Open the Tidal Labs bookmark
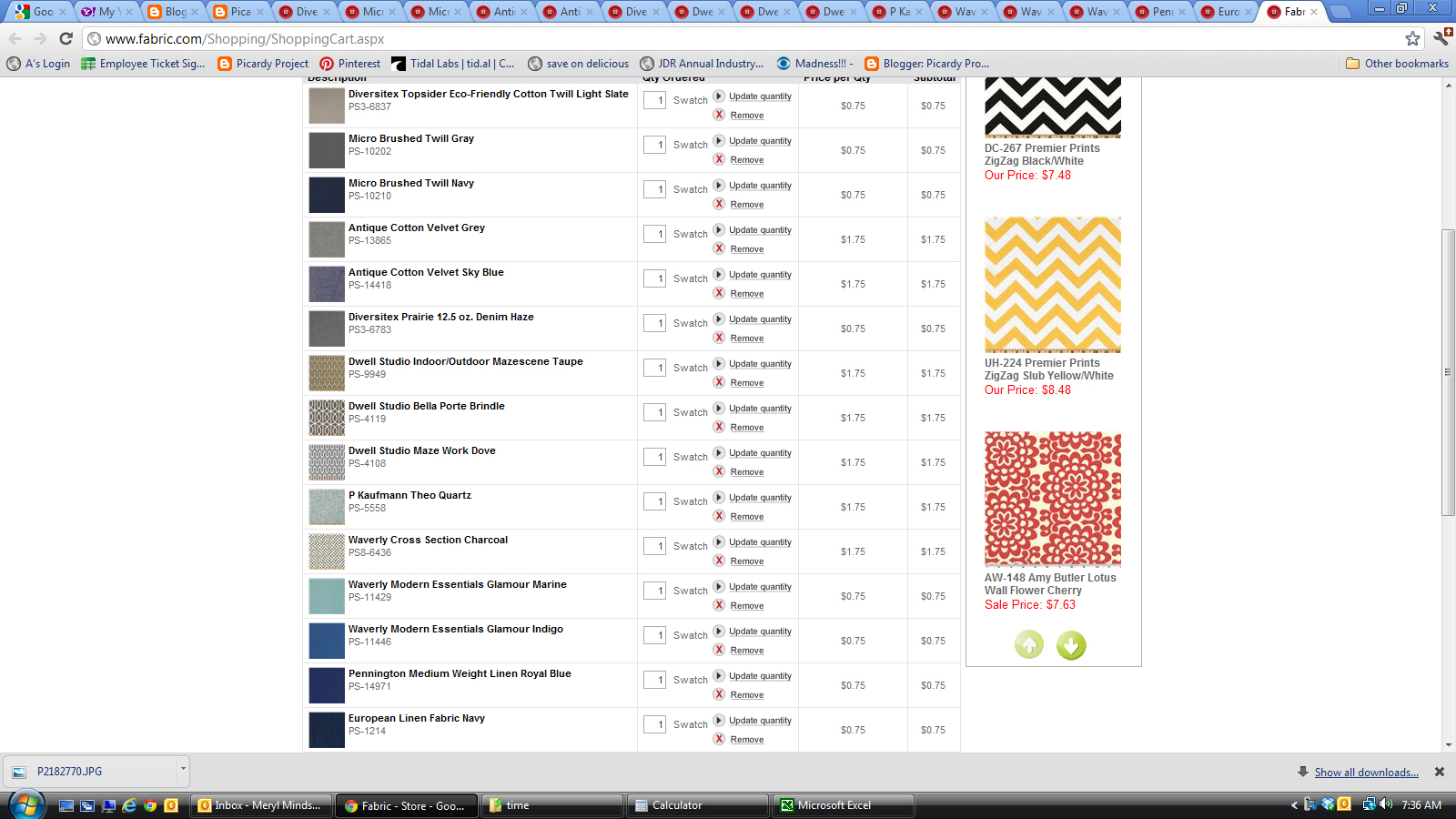The height and width of the screenshot is (819, 1456). tap(453, 64)
